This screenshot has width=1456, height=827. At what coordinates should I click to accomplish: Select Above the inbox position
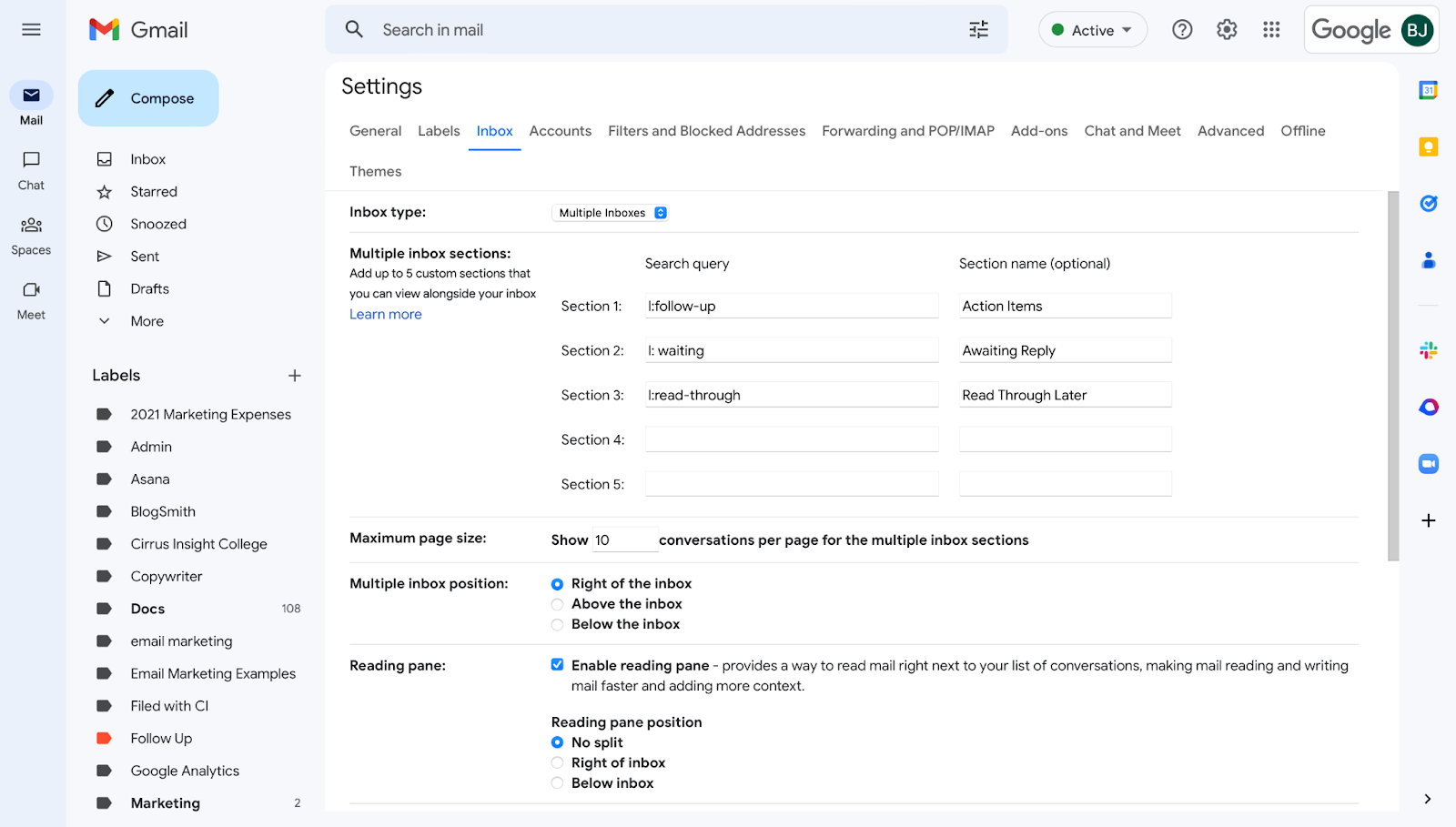click(557, 604)
